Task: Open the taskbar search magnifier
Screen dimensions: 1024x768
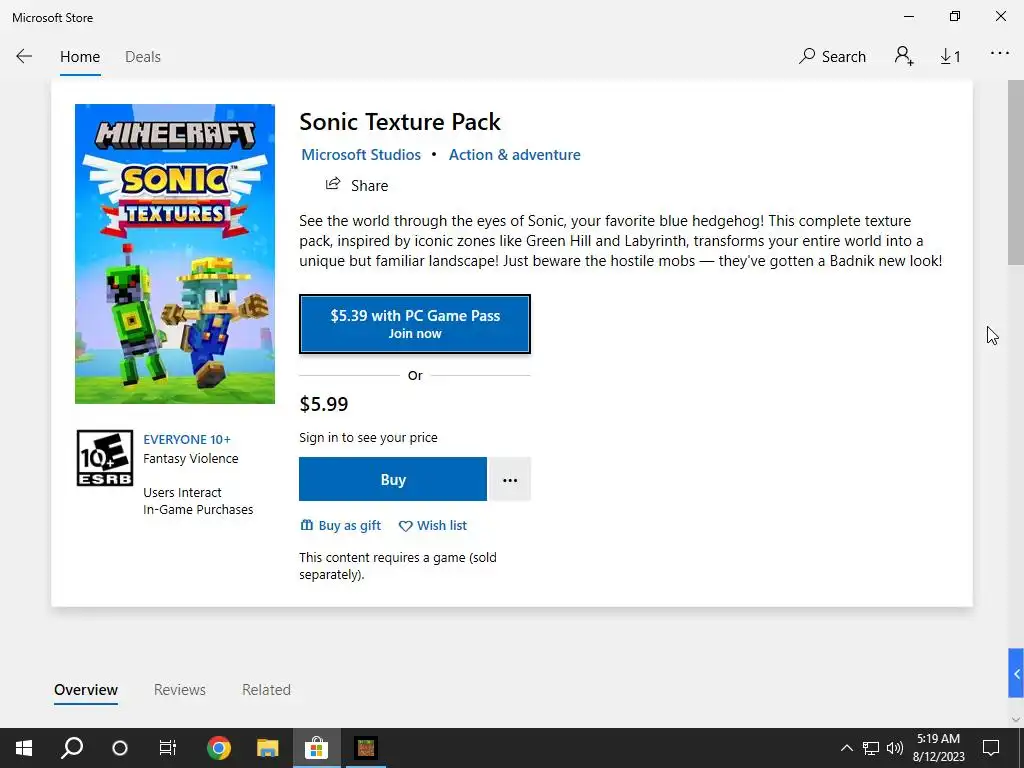Action: click(72, 748)
